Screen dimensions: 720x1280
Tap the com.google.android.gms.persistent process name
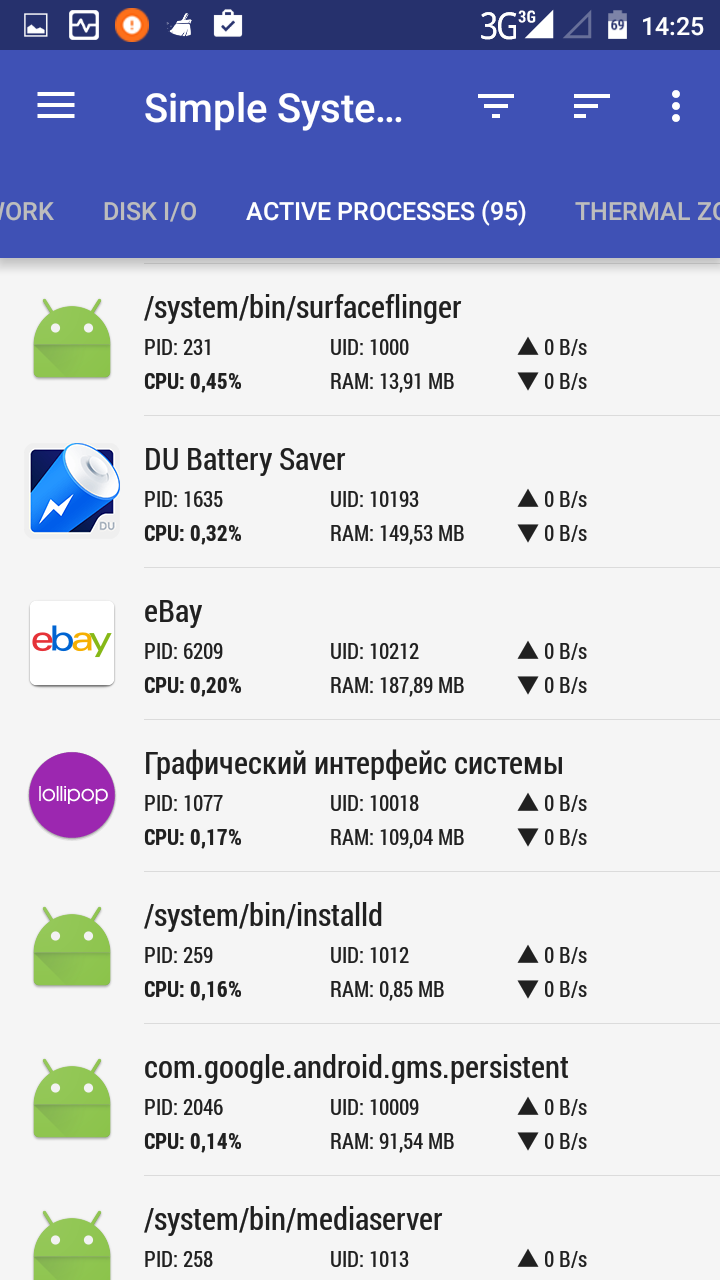click(356, 1068)
